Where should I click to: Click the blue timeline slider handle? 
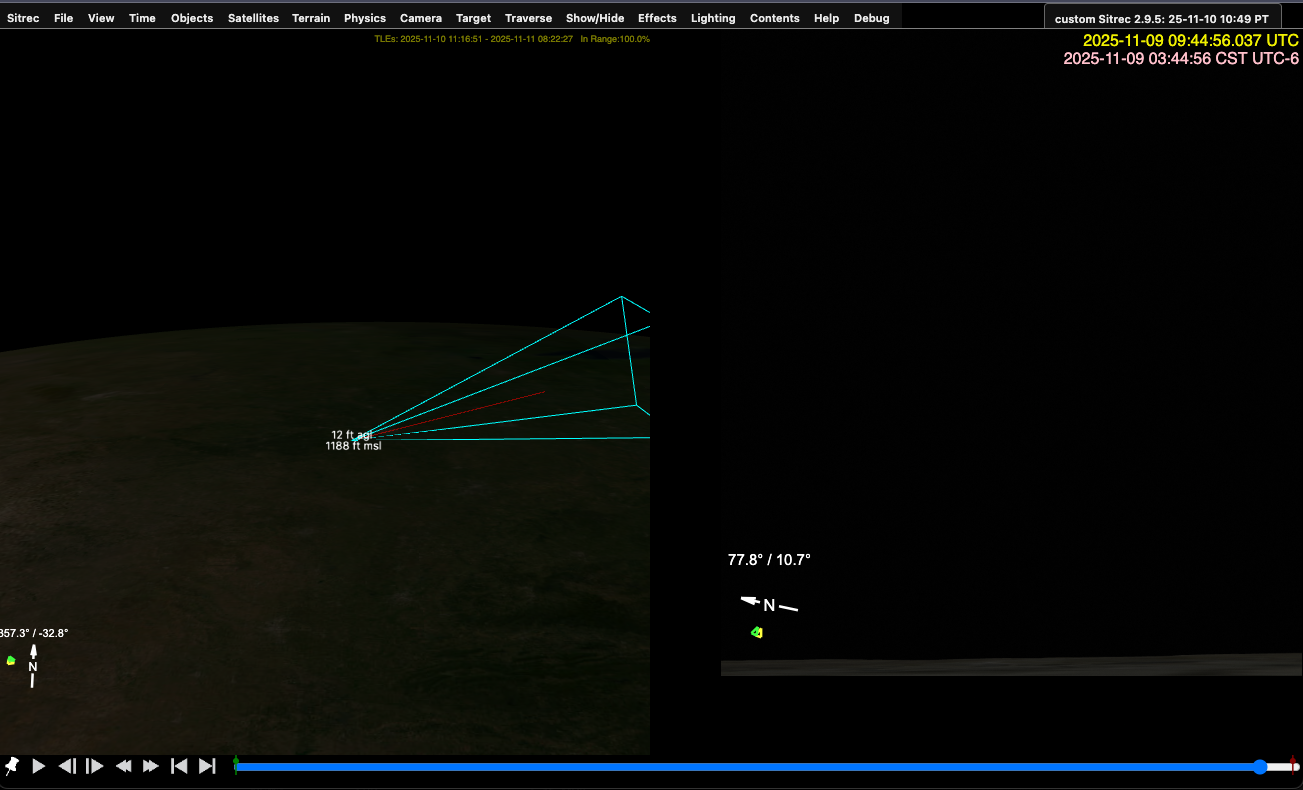pos(1260,767)
